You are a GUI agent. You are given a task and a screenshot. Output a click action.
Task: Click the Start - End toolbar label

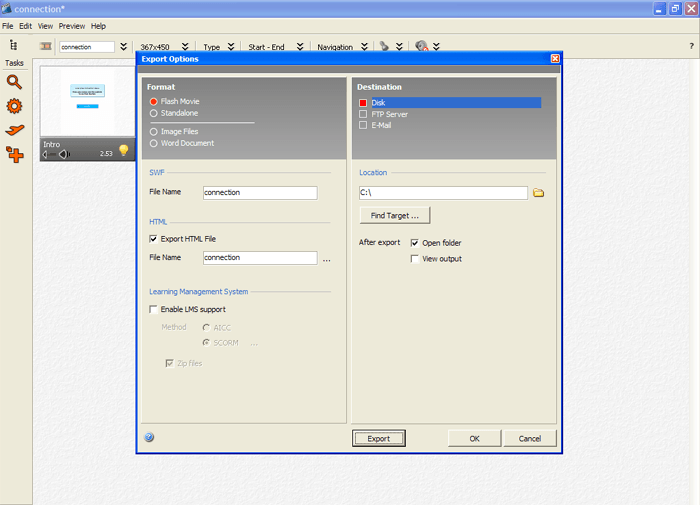point(266,47)
